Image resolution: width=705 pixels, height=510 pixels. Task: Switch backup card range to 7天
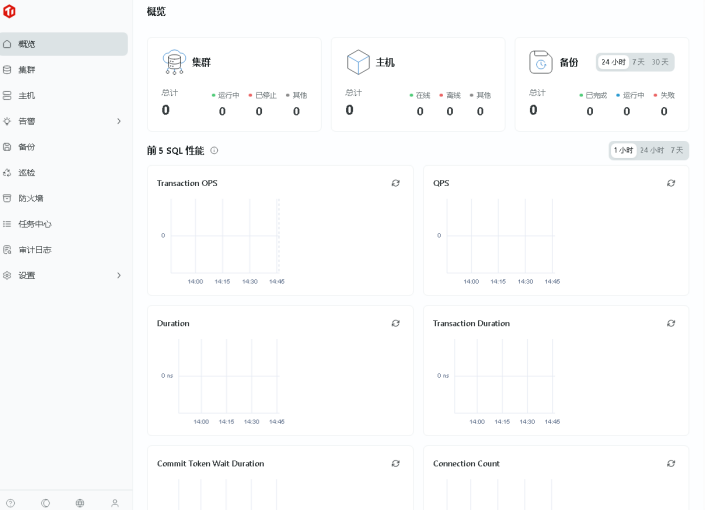pos(638,62)
